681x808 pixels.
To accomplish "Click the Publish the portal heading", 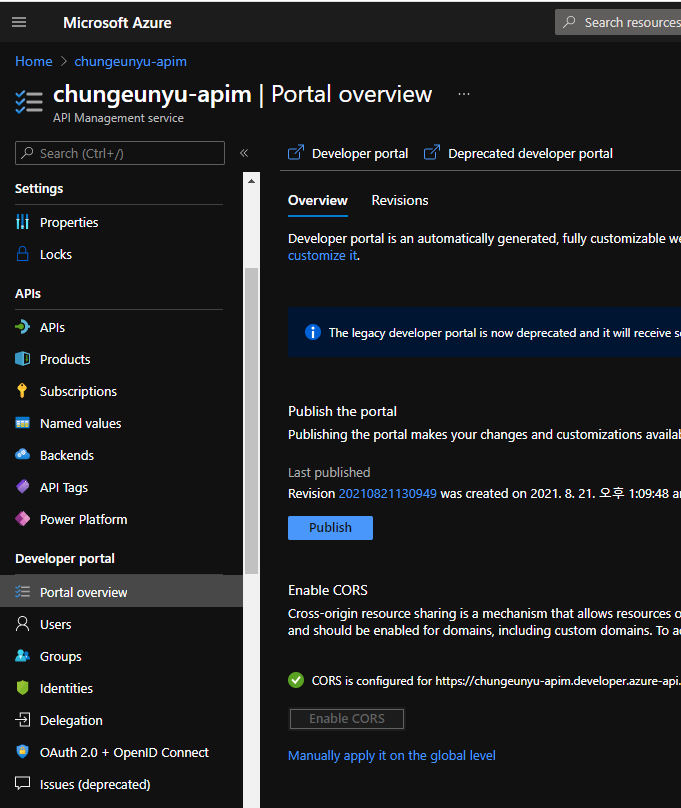I will pyautogui.click(x=342, y=411).
